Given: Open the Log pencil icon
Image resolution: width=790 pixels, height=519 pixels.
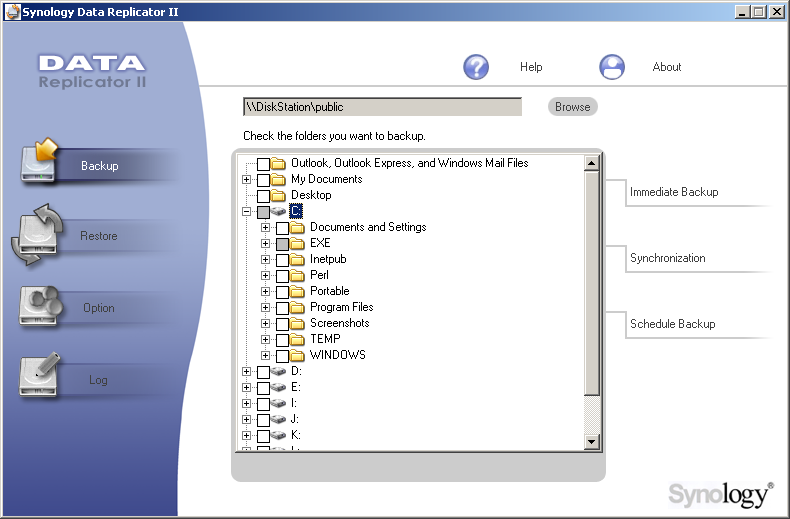Looking at the screenshot, I should point(39,375).
